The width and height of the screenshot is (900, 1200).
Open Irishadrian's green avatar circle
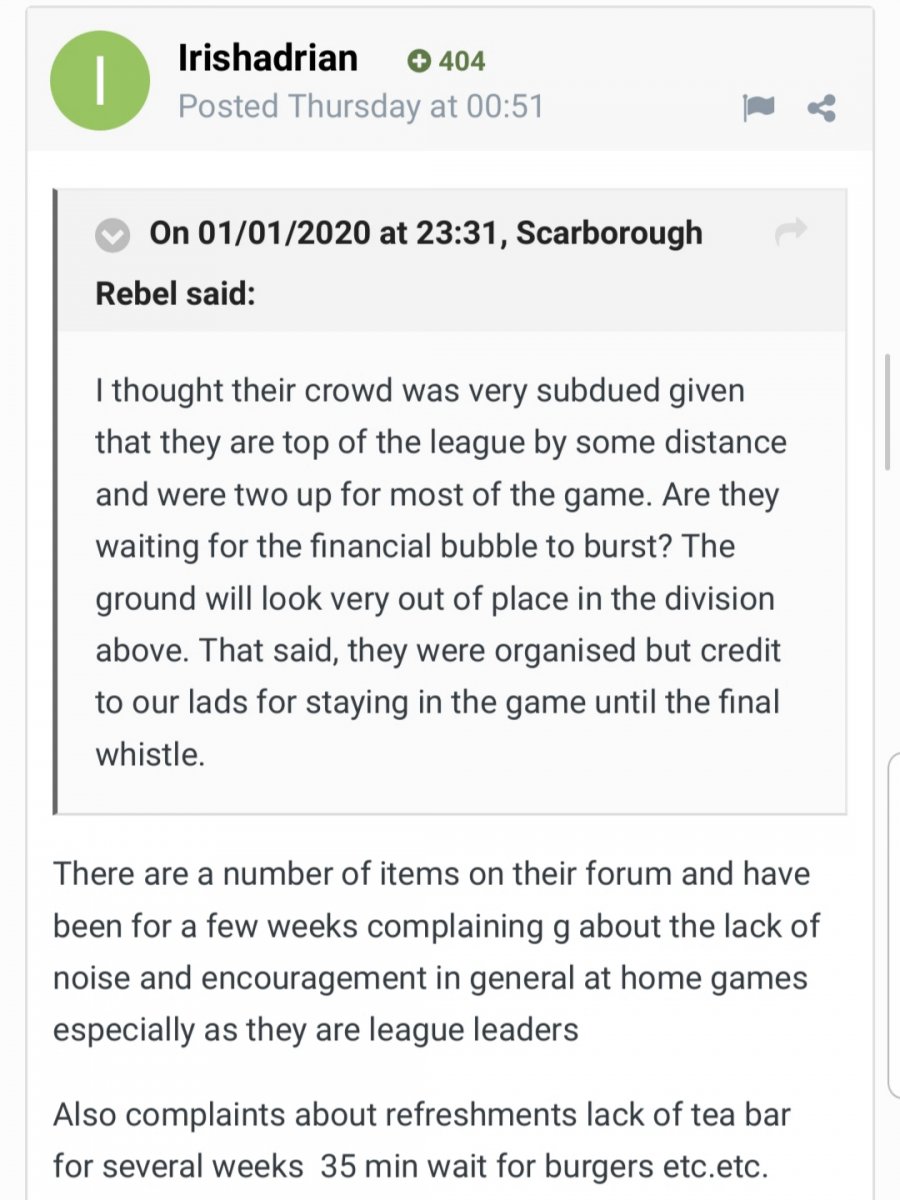pos(100,81)
